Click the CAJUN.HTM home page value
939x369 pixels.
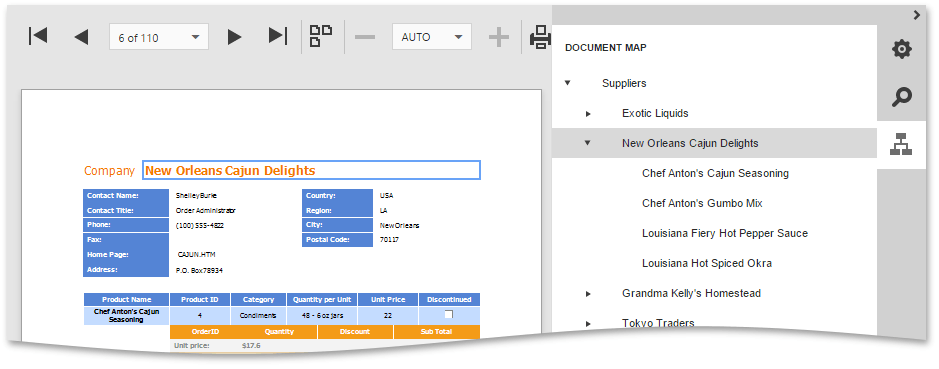[x=196, y=255]
